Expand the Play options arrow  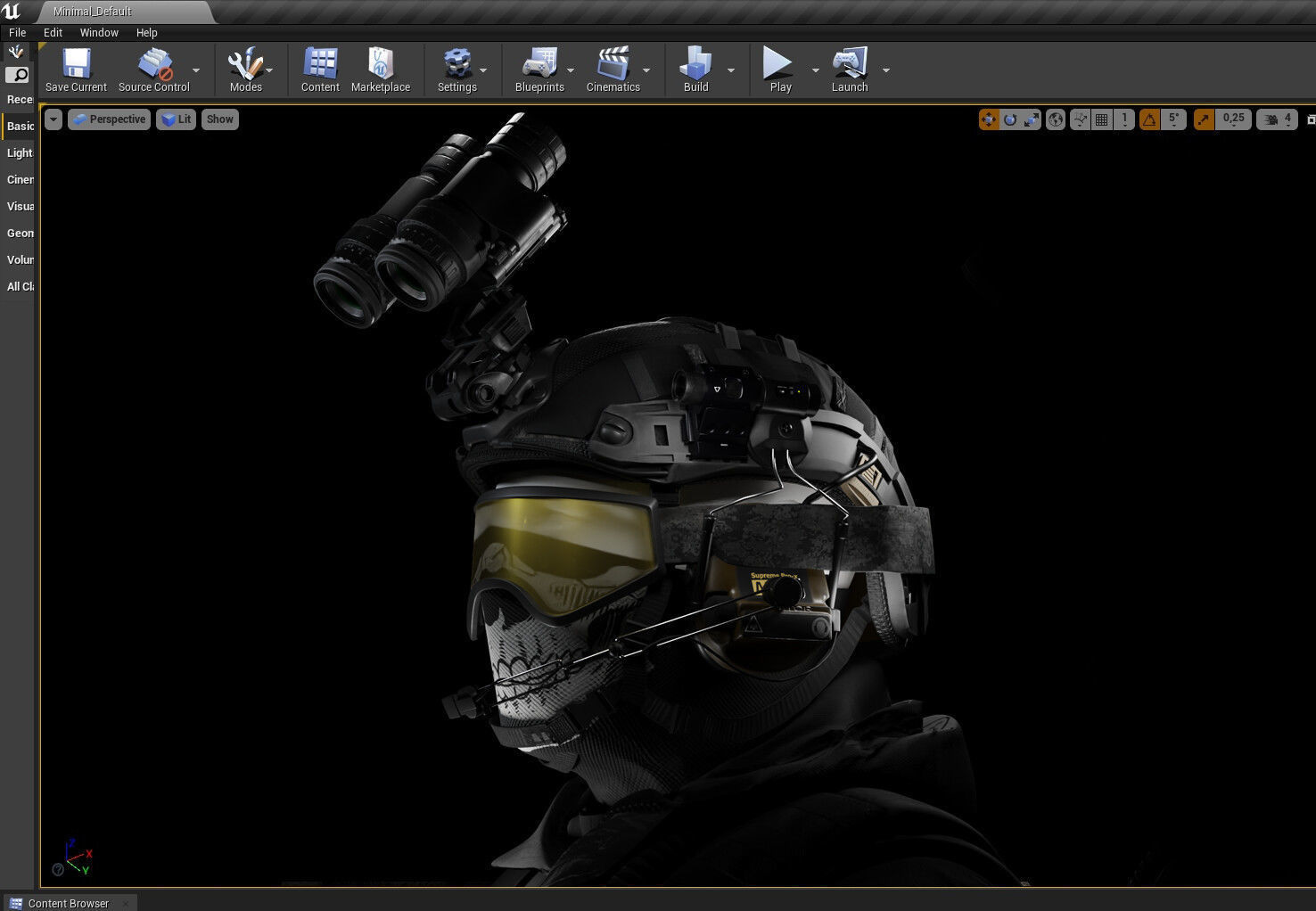point(815,70)
